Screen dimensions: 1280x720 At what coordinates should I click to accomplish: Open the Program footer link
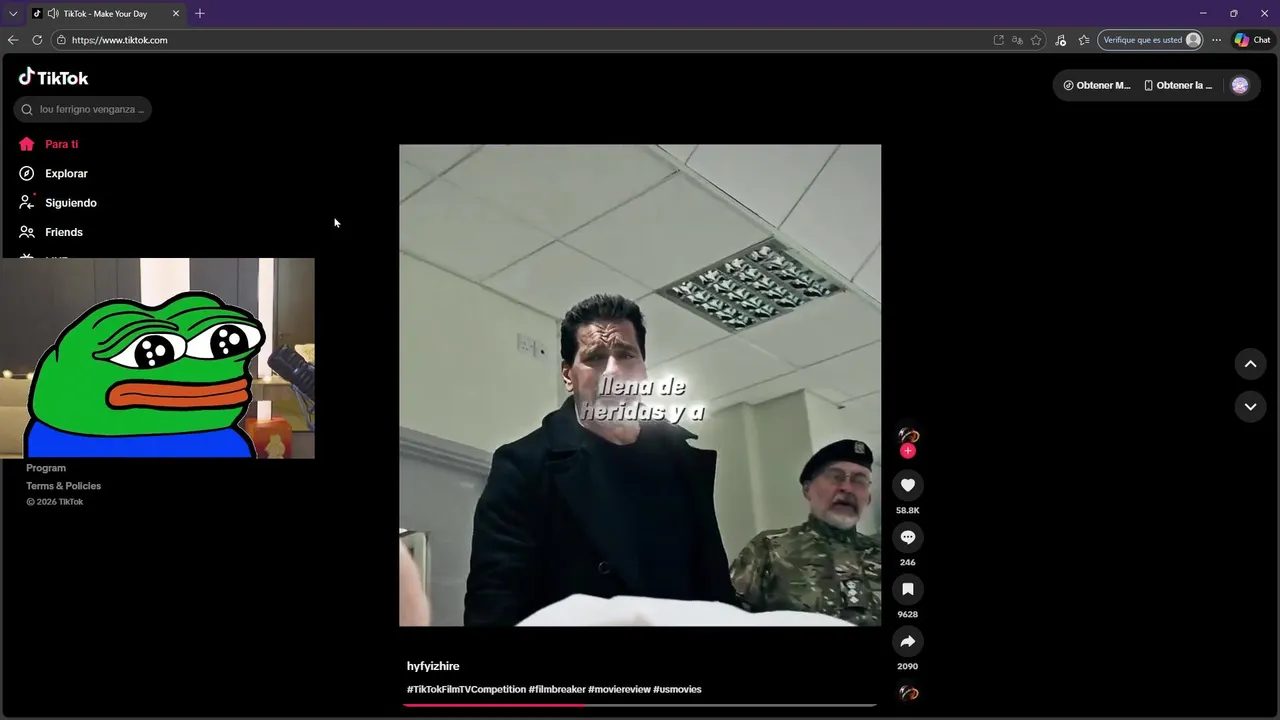tap(46, 468)
